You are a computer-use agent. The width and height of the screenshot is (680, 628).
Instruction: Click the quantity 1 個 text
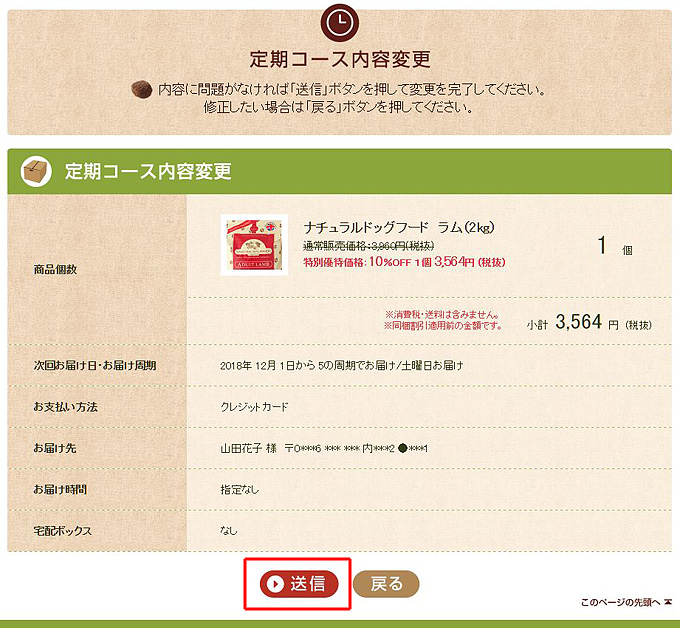coord(615,245)
